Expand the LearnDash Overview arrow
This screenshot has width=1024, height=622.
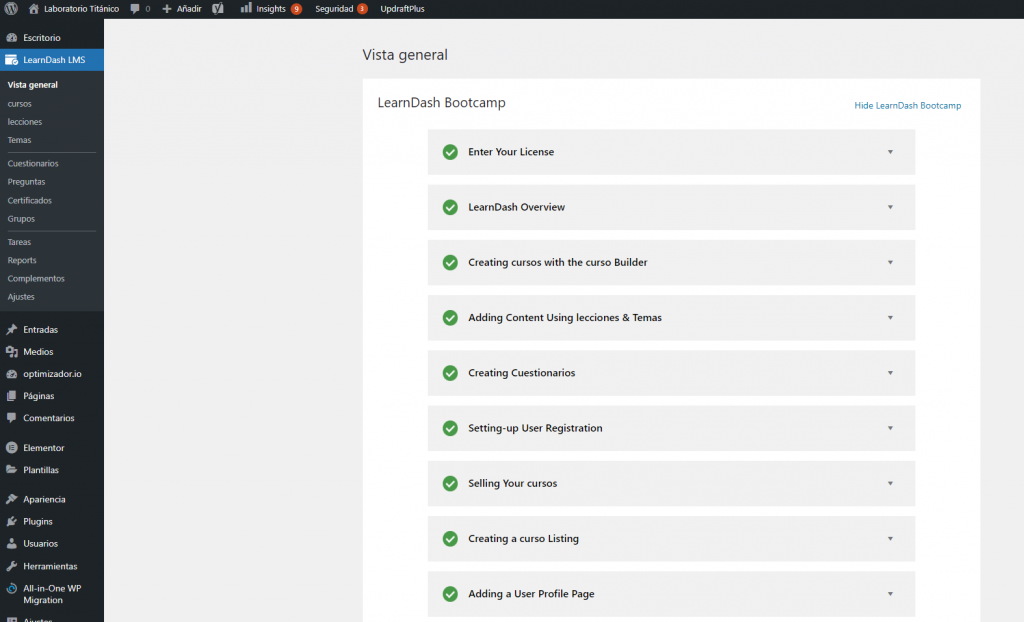coord(890,207)
